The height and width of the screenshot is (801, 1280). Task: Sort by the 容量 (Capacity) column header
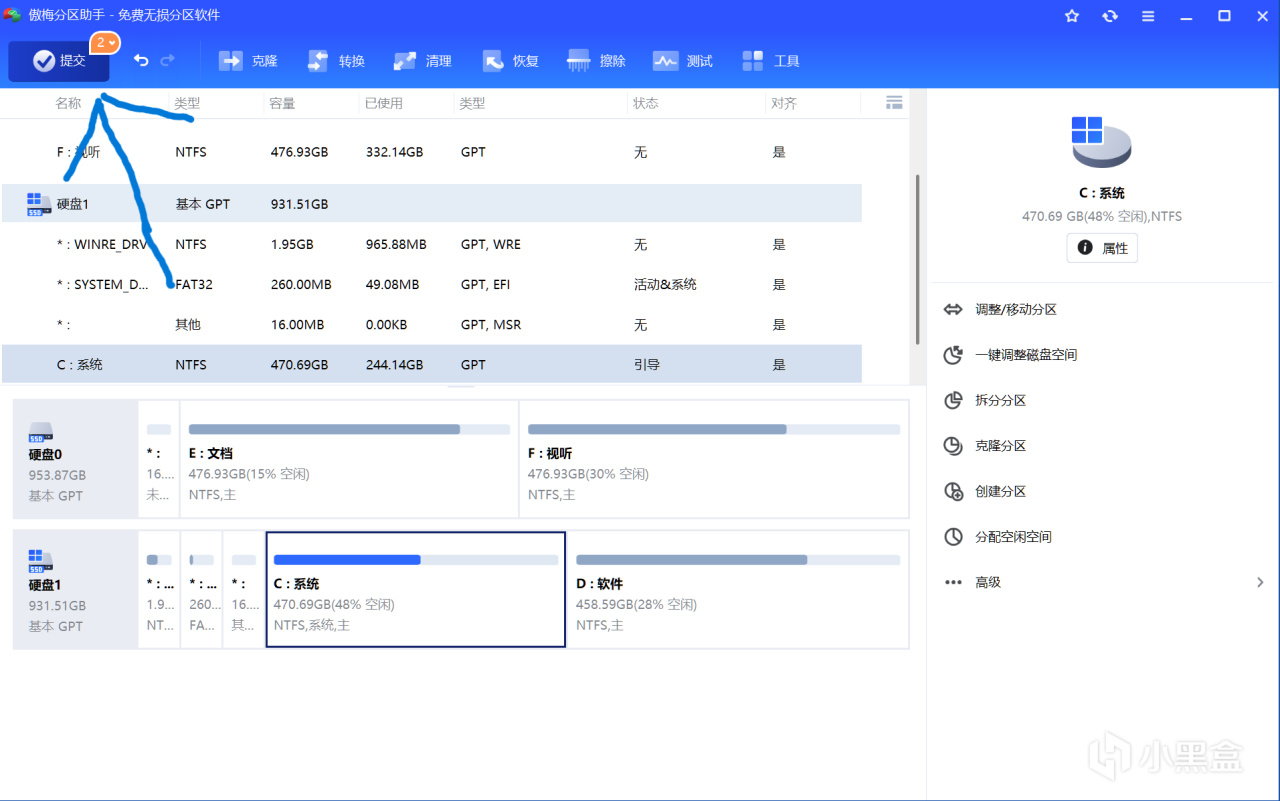281,103
